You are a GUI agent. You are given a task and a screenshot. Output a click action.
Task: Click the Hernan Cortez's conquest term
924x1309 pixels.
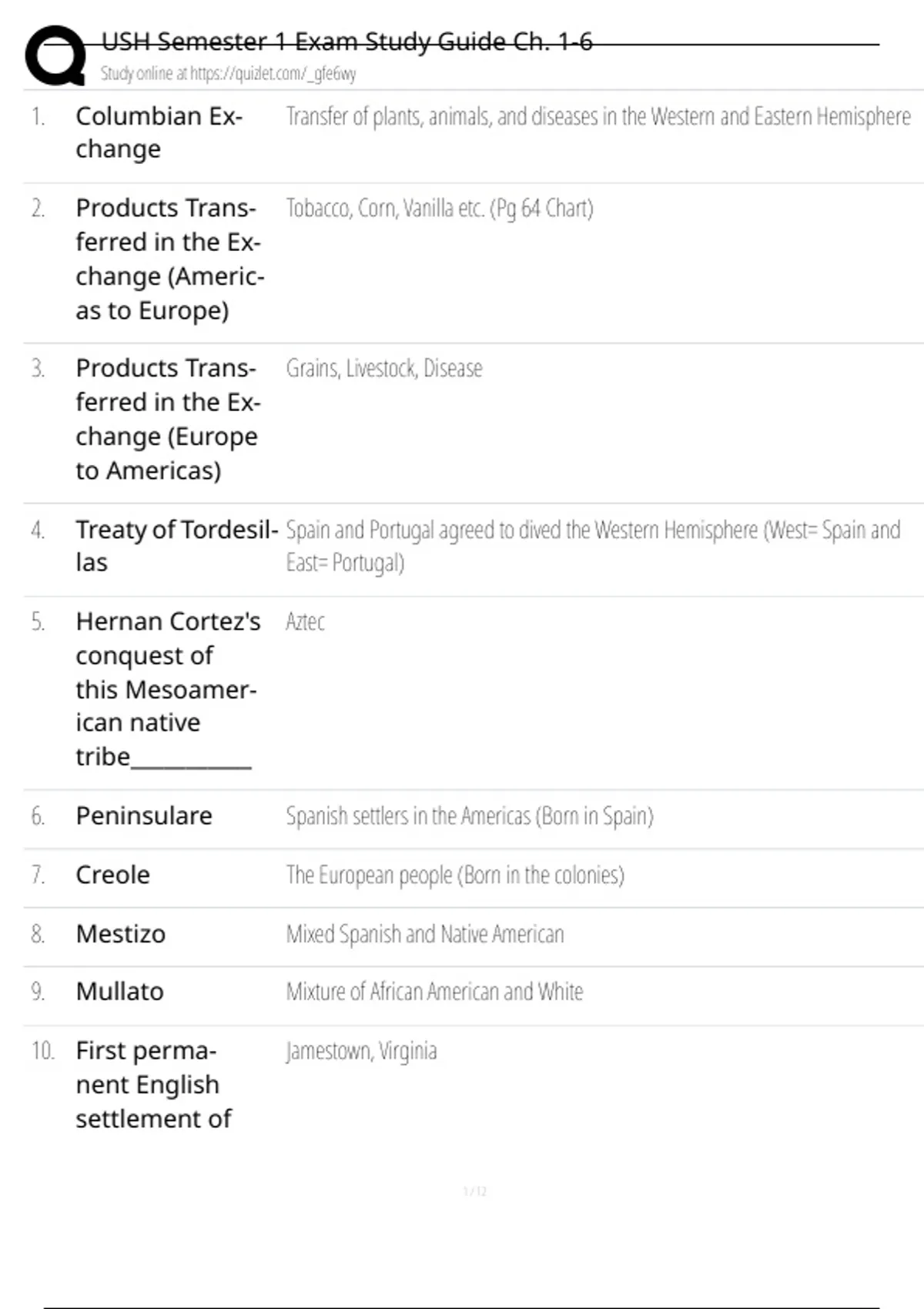167,688
